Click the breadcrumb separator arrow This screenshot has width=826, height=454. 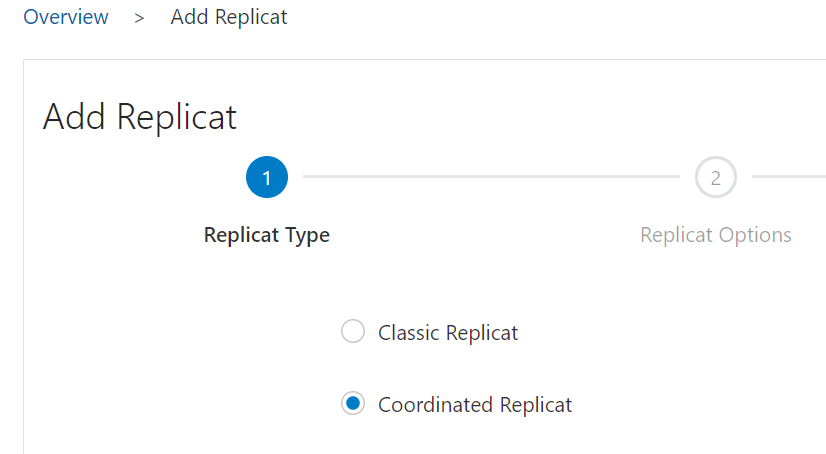point(140,18)
